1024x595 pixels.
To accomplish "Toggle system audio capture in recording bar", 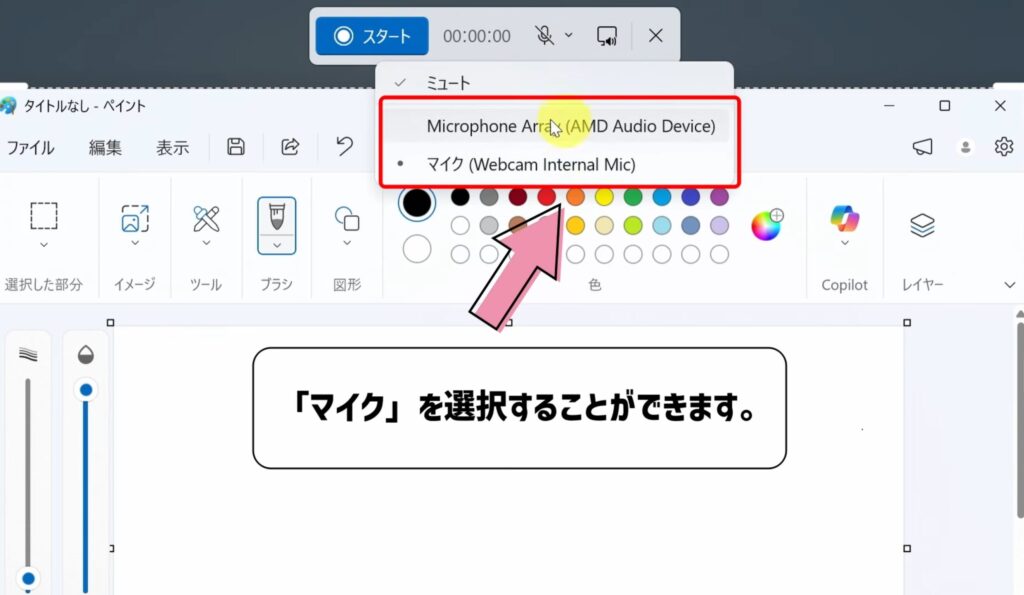I will pyautogui.click(x=606, y=35).
